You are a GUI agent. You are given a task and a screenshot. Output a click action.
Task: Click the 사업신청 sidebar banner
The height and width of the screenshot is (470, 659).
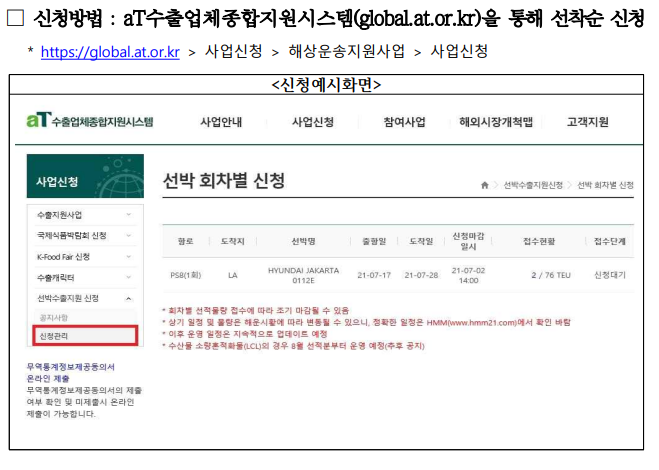(x=85, y=176)
